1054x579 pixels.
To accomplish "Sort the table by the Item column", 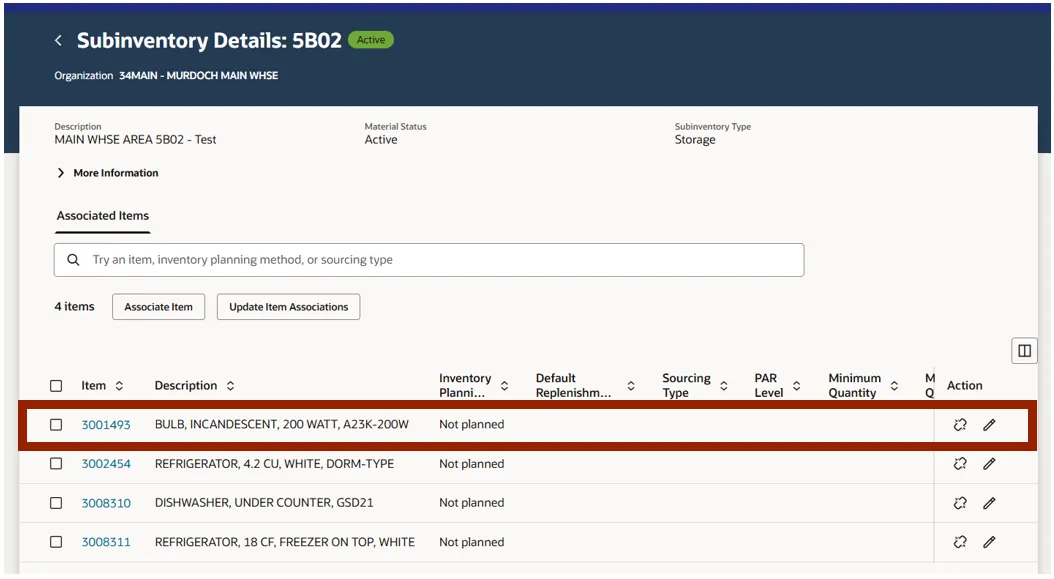I will [x=119, y=386].
